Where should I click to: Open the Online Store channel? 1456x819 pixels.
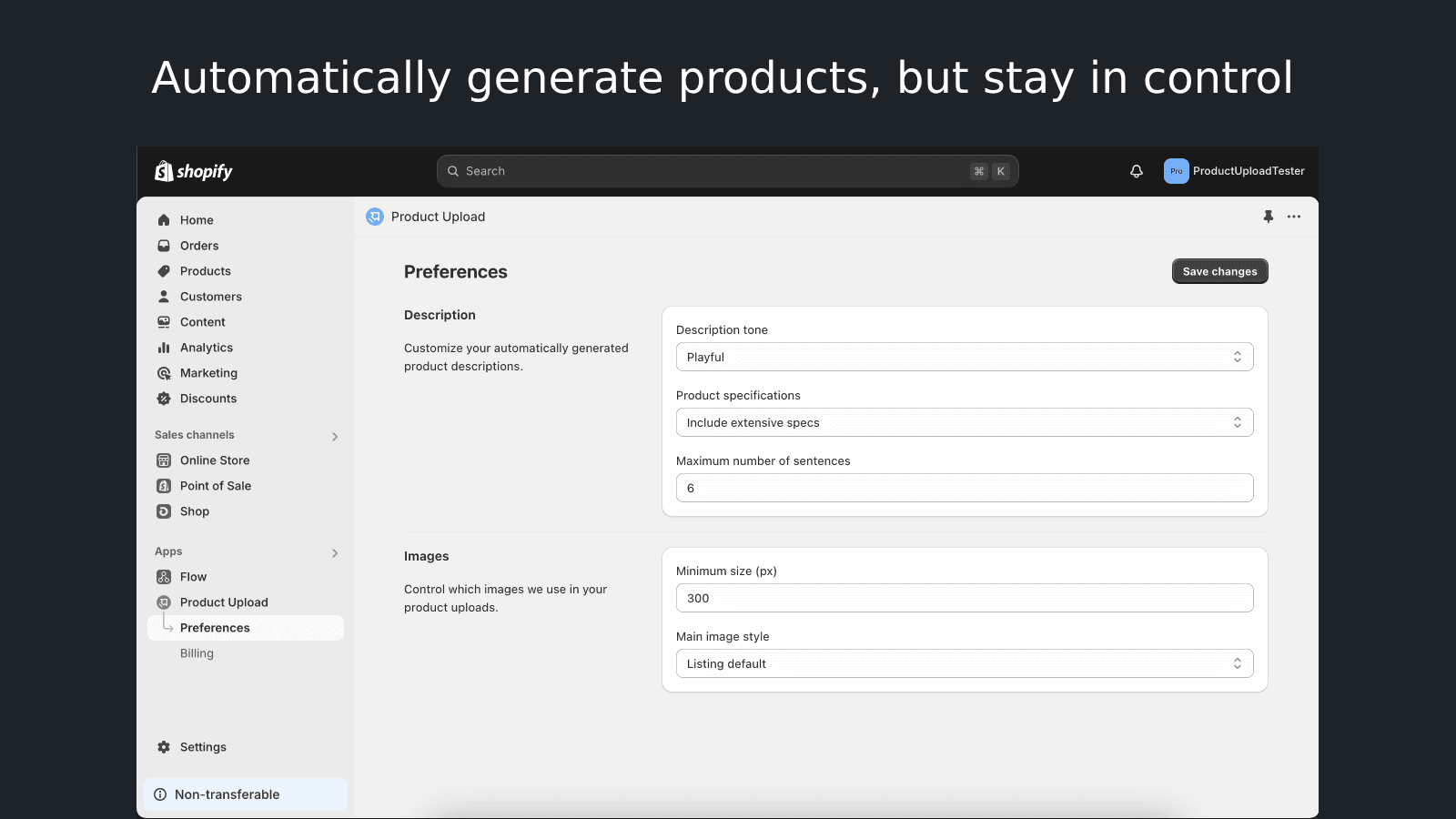pos(215,460)
